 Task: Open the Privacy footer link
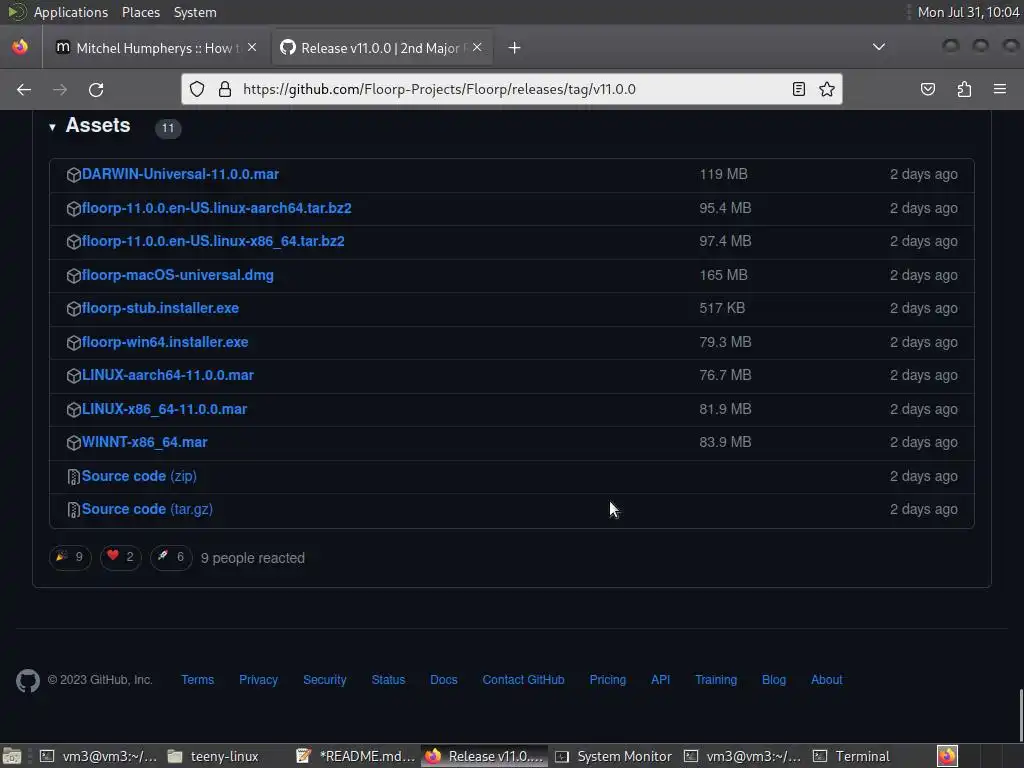coord(258,680)
